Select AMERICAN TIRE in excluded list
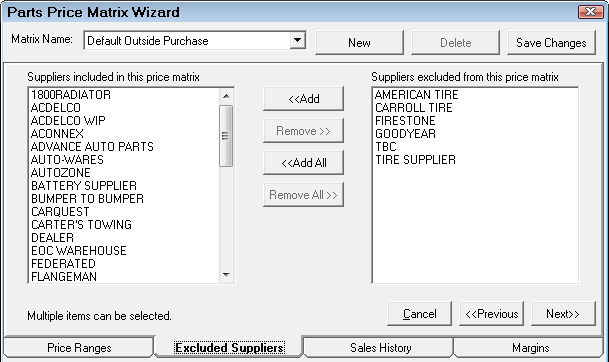Viewport: 609px width, 362px height. pyautogui.click(x=475, y=95)
